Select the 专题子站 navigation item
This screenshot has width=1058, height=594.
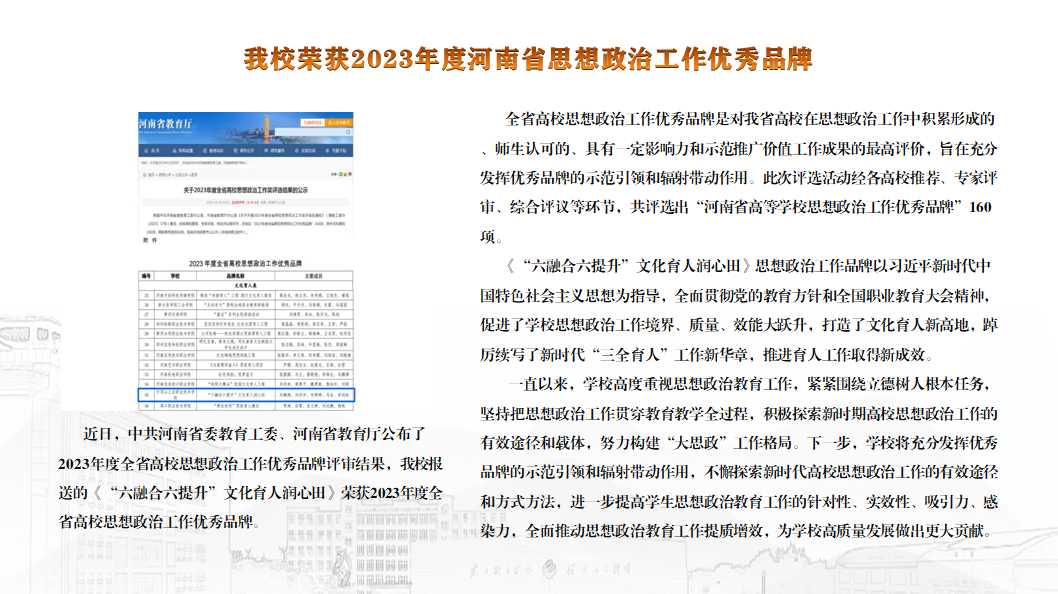[x=339, y=149]
